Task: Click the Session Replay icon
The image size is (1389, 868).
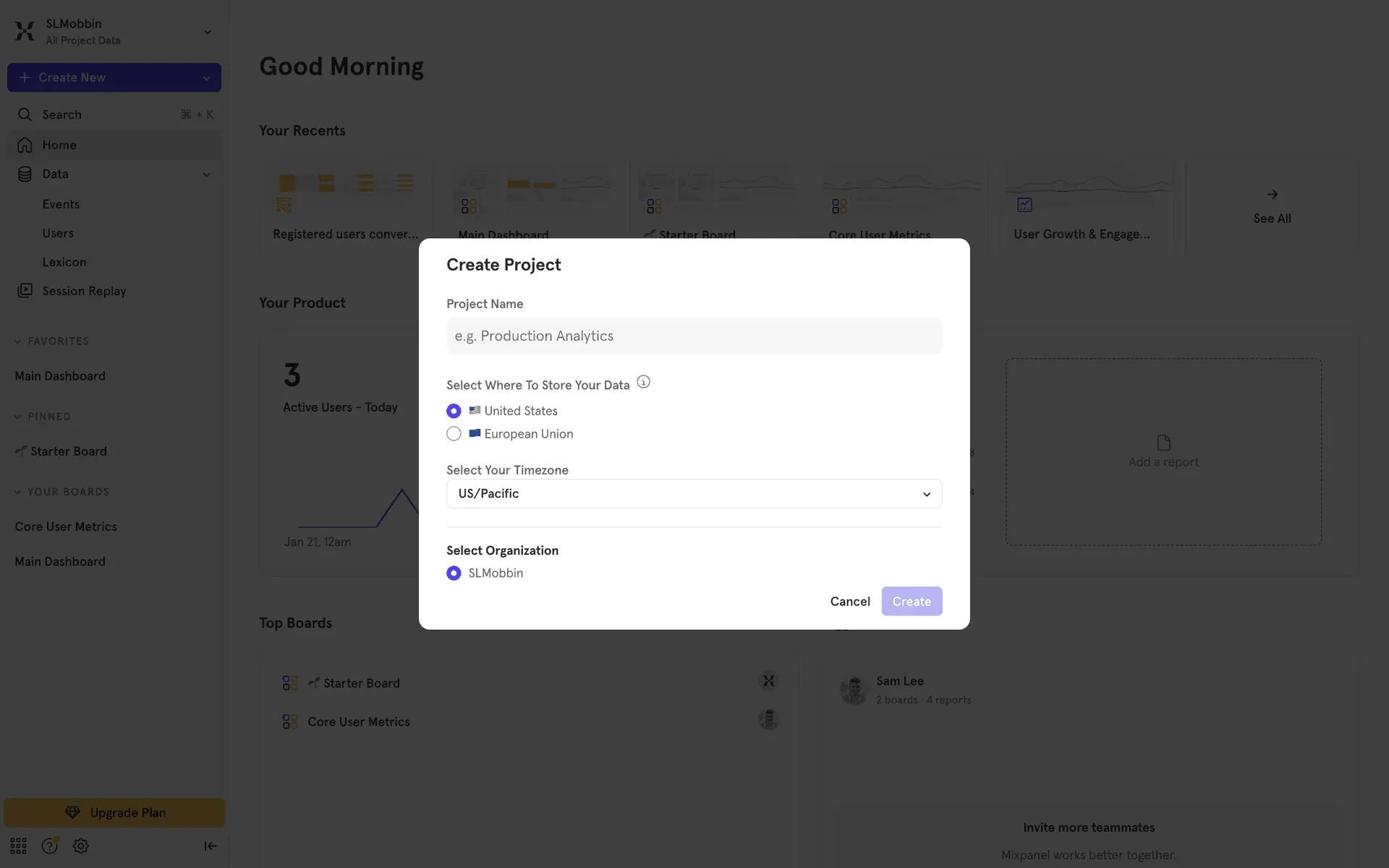Action: click(25, 290)
